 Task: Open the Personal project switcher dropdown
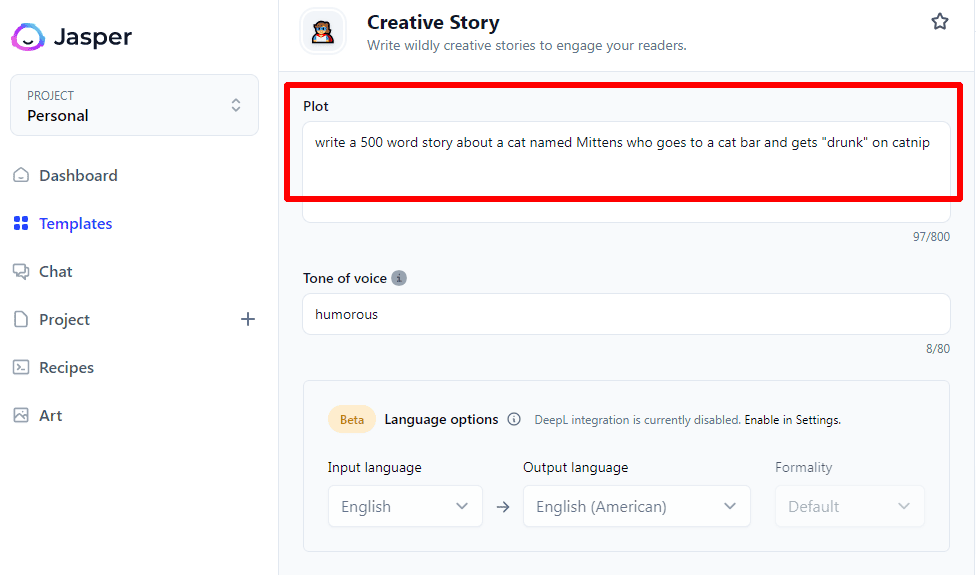tap(134, 105)
